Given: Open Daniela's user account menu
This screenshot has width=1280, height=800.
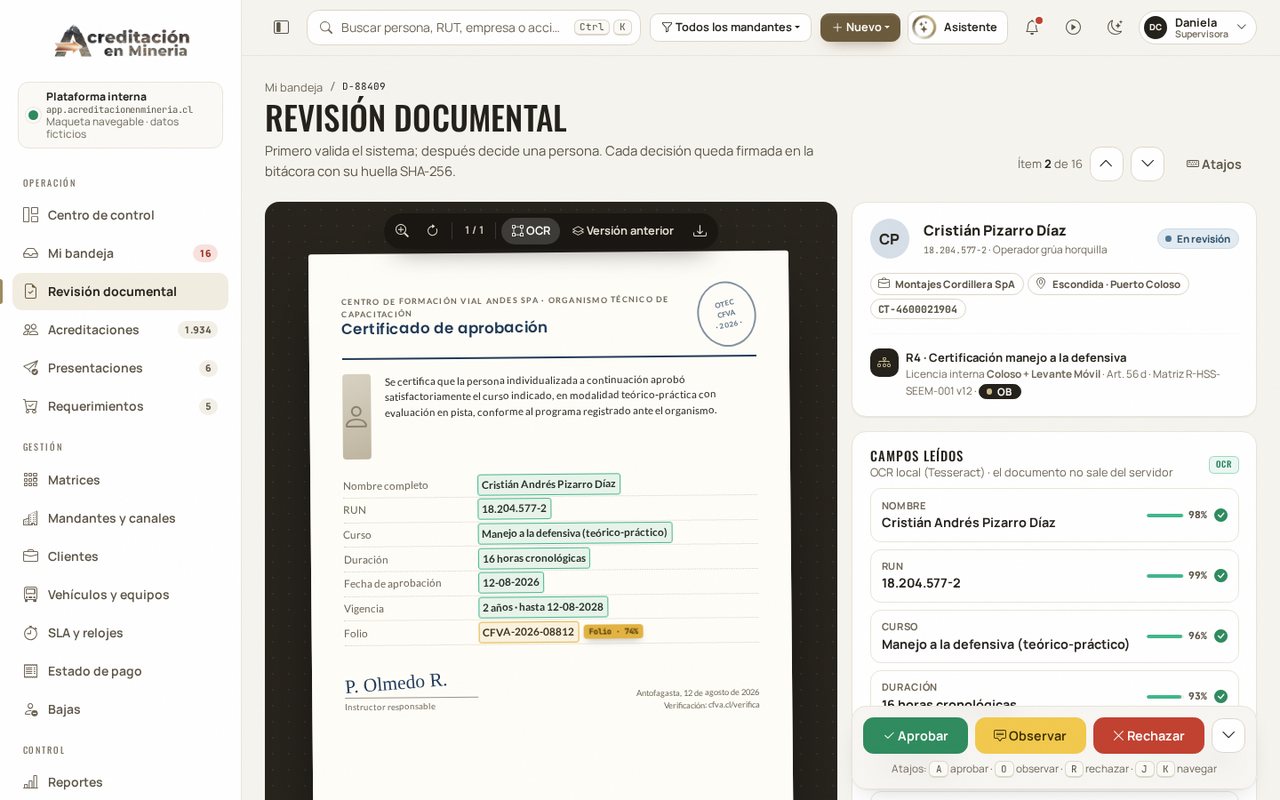Looking at the screenshot, I should pos(1198,27).
